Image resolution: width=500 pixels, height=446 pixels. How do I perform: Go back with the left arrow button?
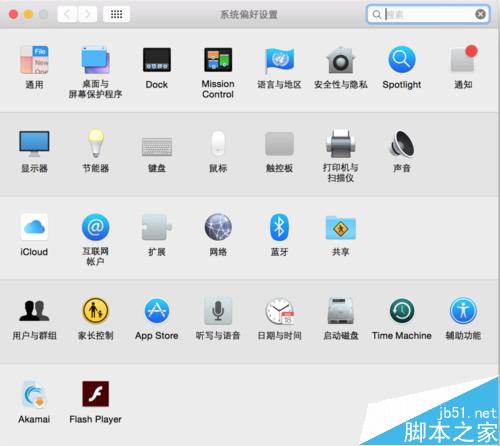click(x=67, y=14)
